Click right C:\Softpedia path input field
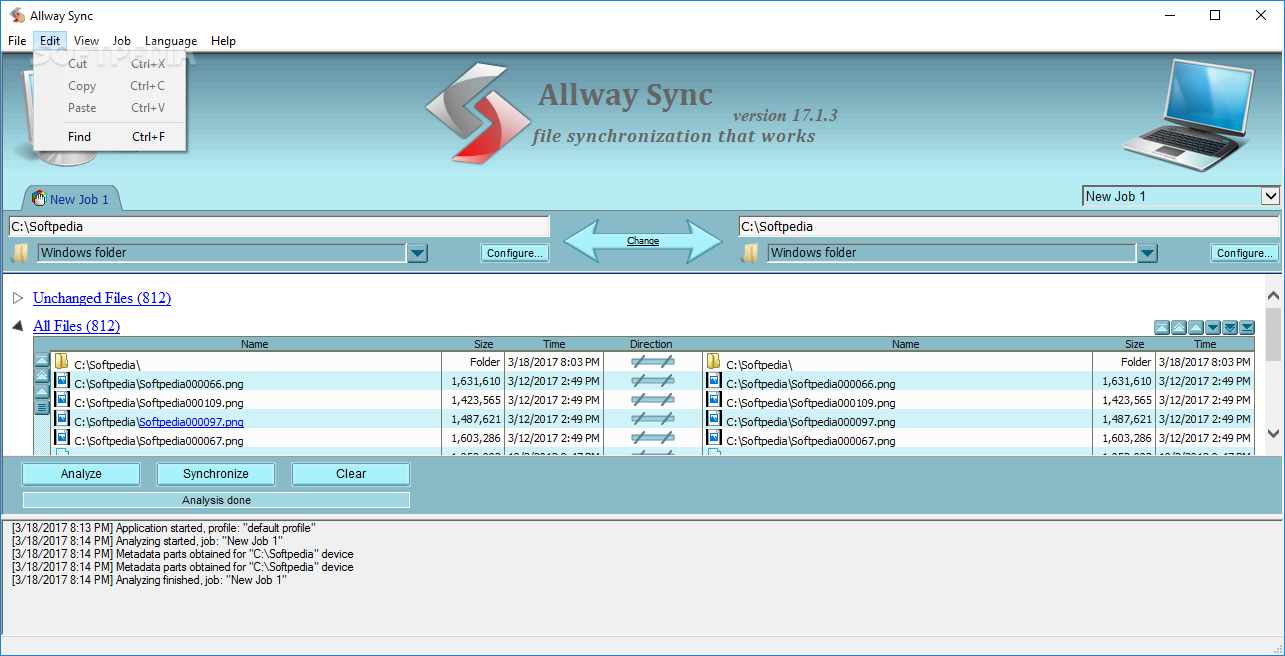Viewport: 1285px width, 656px height. click(x=1009, y=227)
